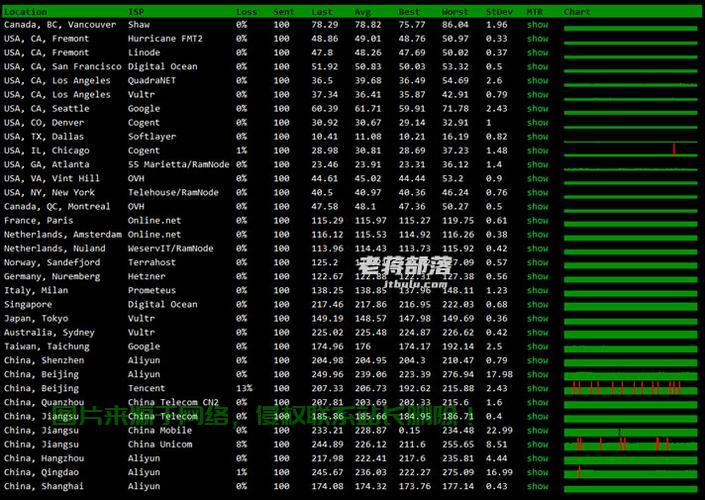
Task: Select the "Hurricane FMT2" ISP cell
Action: [165, 39]
